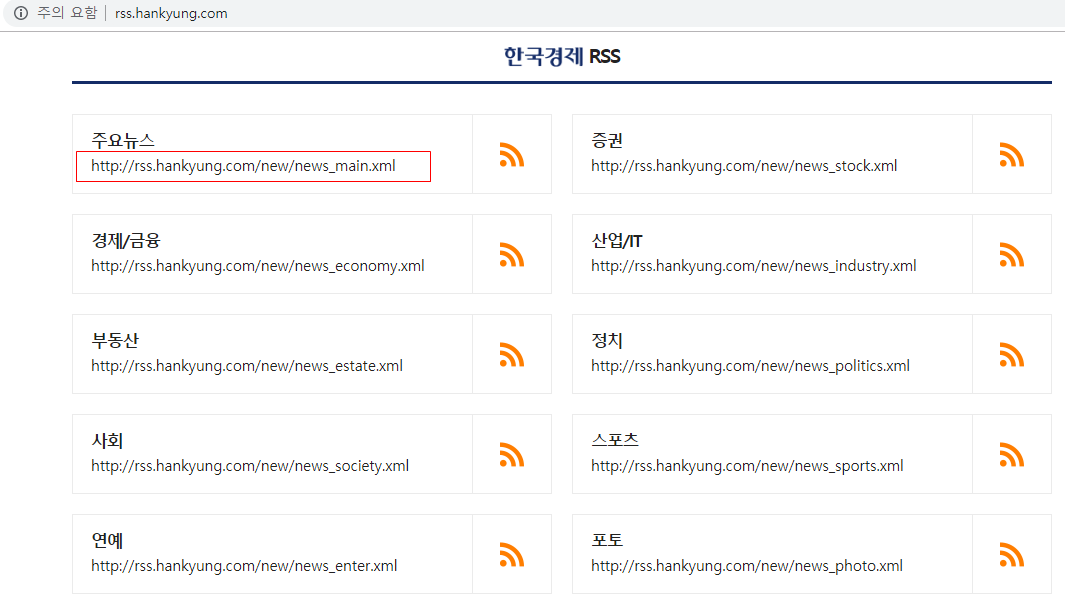The height and width of the screenshot is (612, 1065).
Task: Click the RSS icon for 포토 feed
Action: 1011,554
